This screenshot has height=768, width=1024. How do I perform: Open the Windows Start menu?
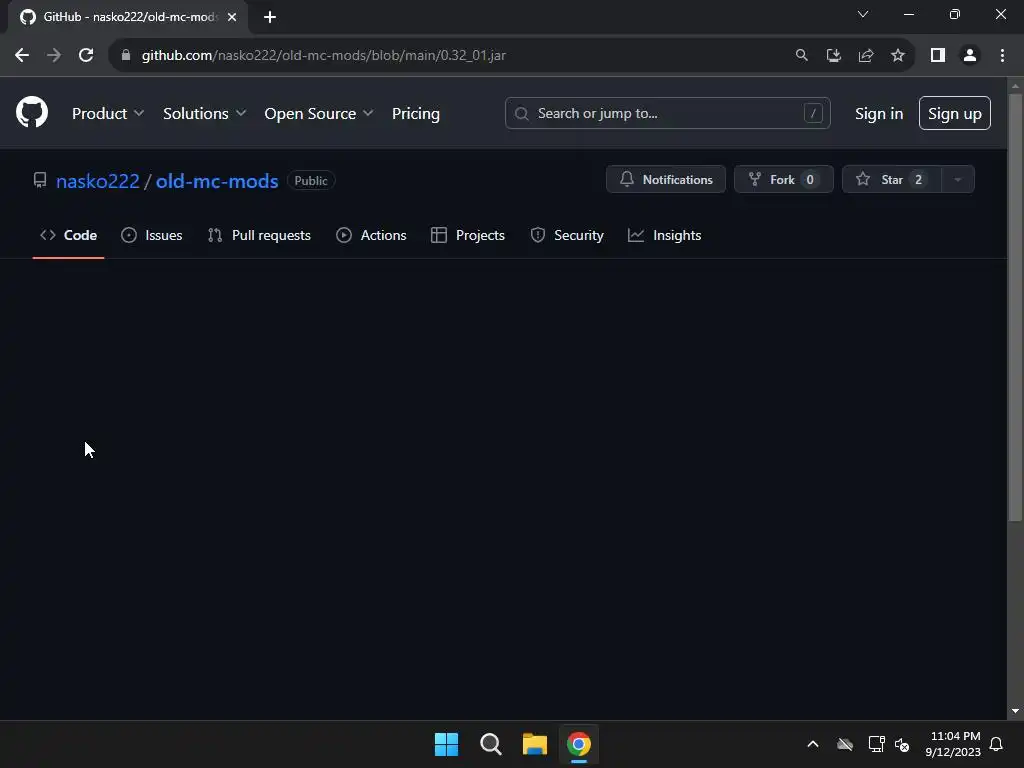point(447,744)
